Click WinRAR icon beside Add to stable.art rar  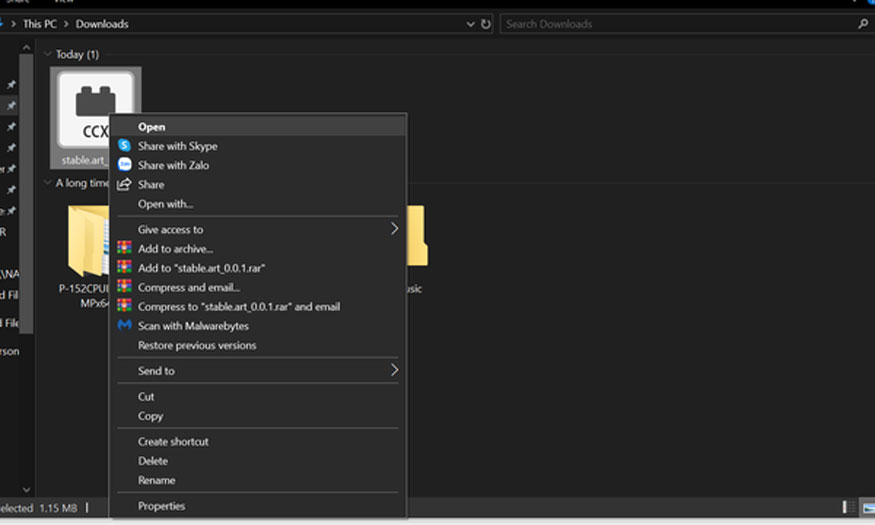(x=124, y=267)
